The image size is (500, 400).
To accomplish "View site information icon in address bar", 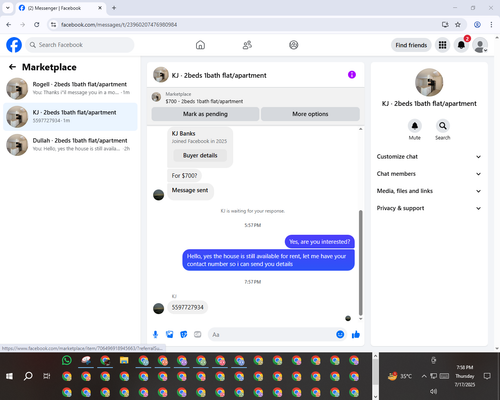I will (53, 25).
